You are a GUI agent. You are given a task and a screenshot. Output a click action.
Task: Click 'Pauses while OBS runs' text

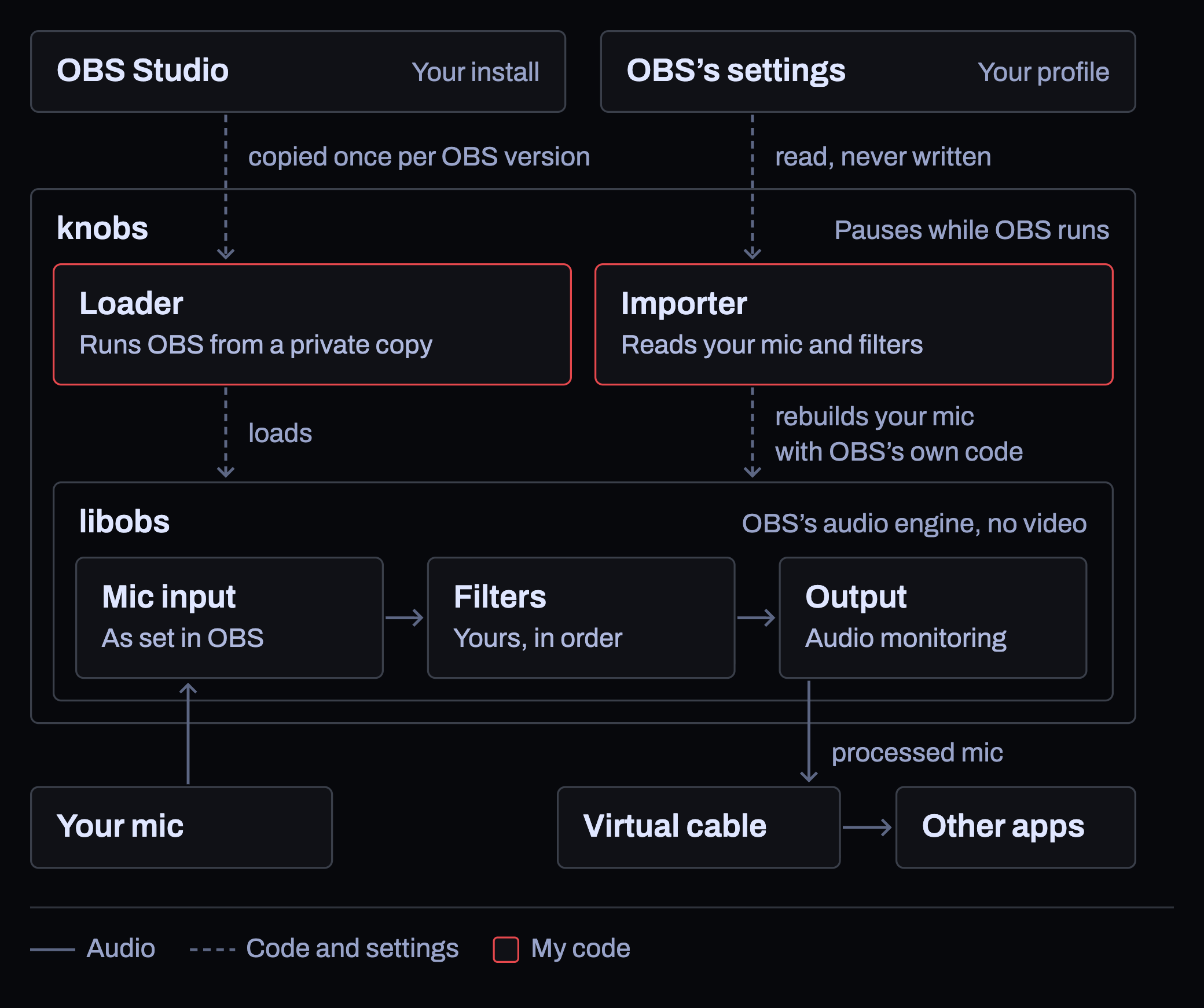pos(971,230)
